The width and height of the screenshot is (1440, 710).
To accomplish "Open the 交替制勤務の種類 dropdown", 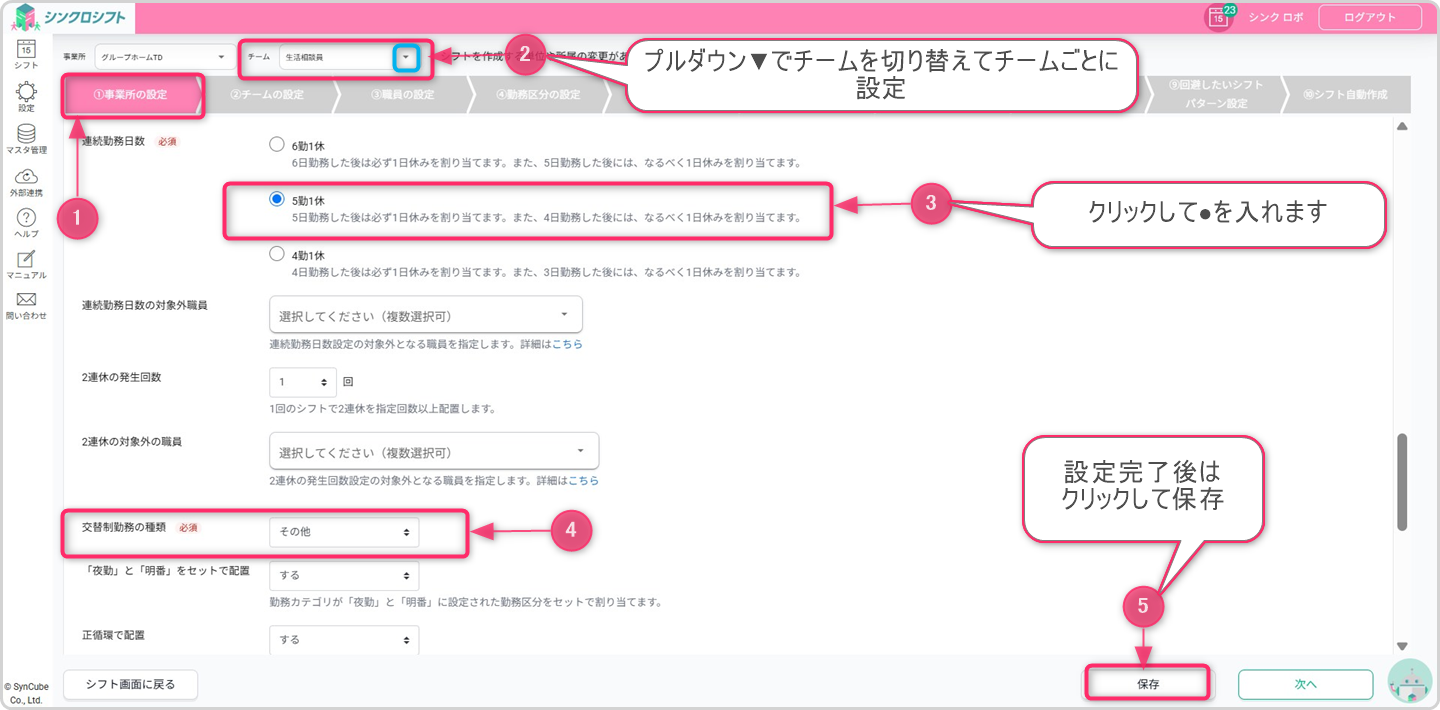I will (x=344, y=532).
